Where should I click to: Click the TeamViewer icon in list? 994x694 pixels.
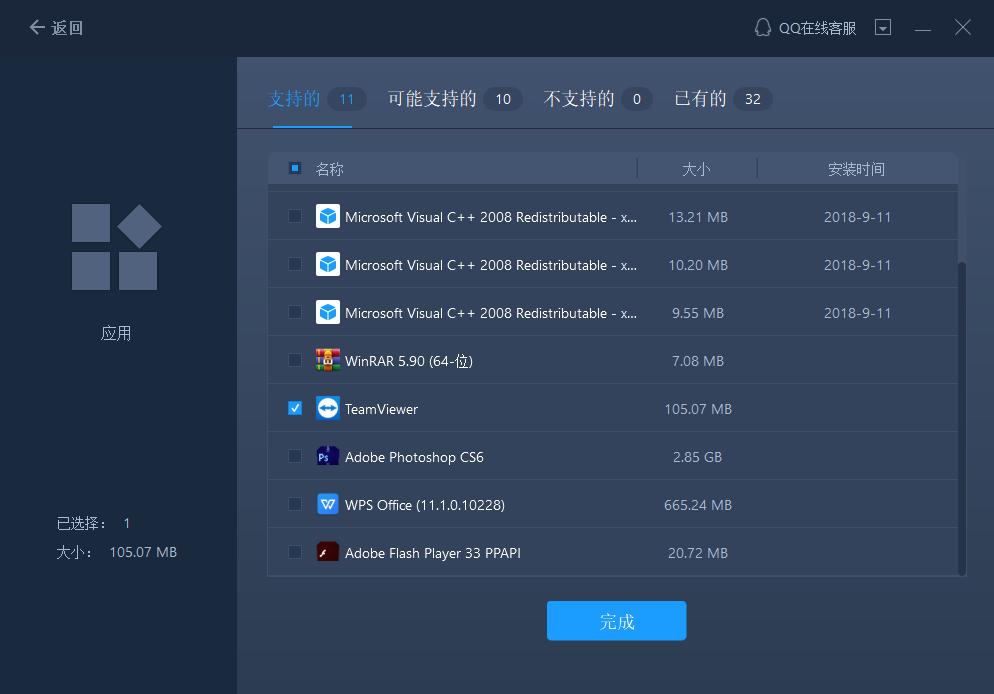(328, 408)
